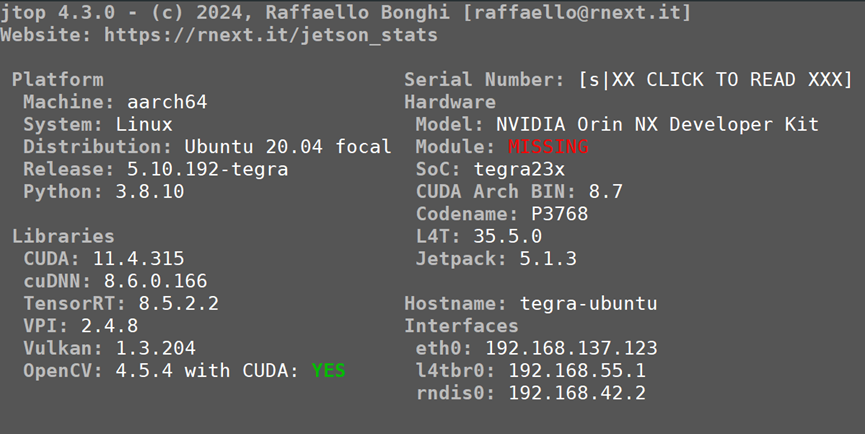
Task: Click the cuDNN version 8.6.0.166
Action: pyautogui.click(x=156, y=281)
